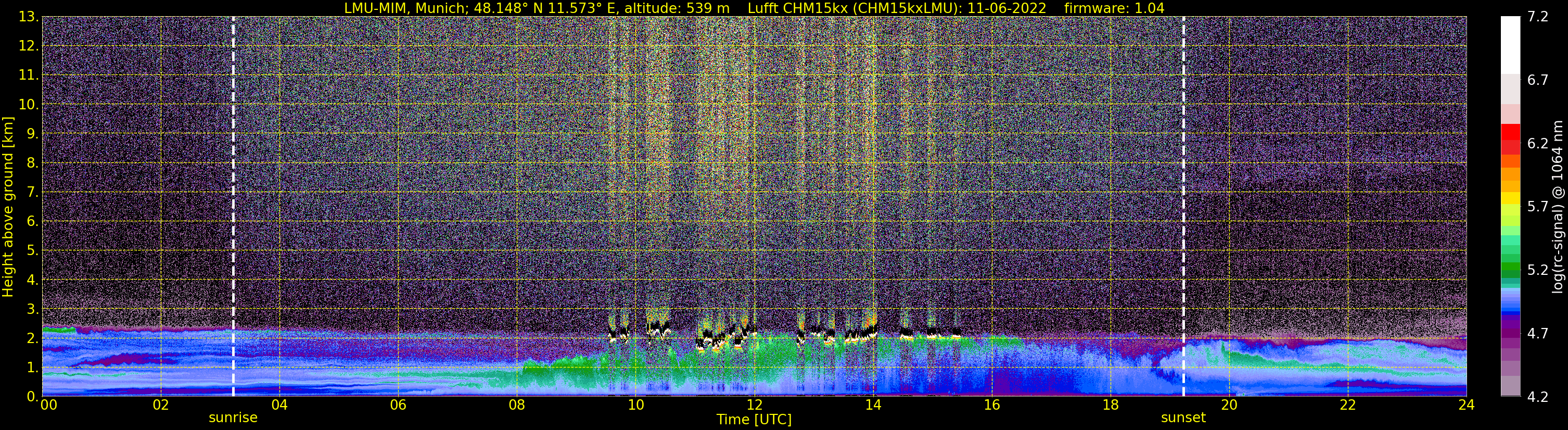Screen dimensions: 1568x430
Task: Click the 14 tick label on the time axis
Action: (873, 405)
